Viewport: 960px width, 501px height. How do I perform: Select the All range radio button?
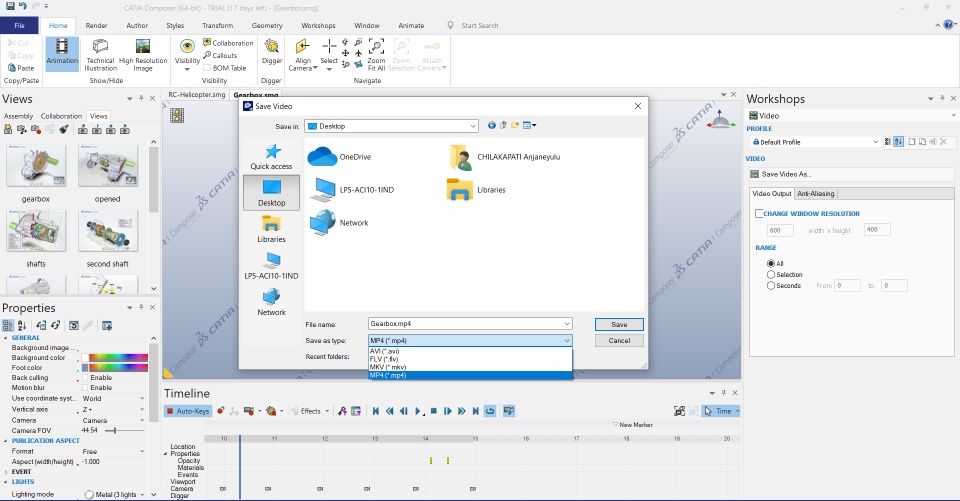771,263
